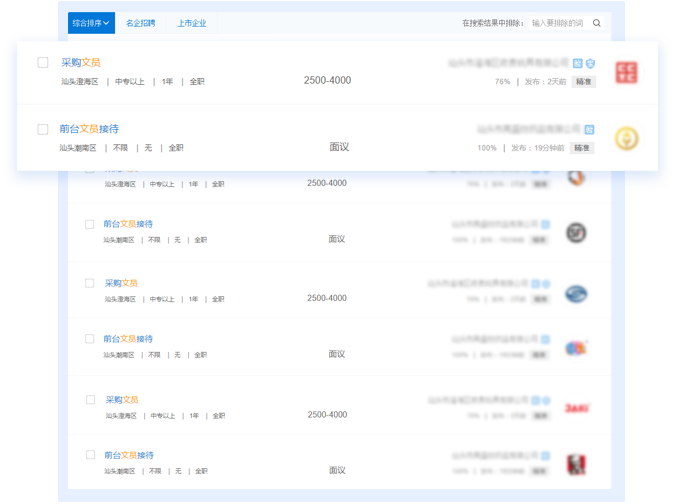676x504 pixels.
Task: Click the gold round company logo
Action: pyautogui.click(x=626, y=139)
